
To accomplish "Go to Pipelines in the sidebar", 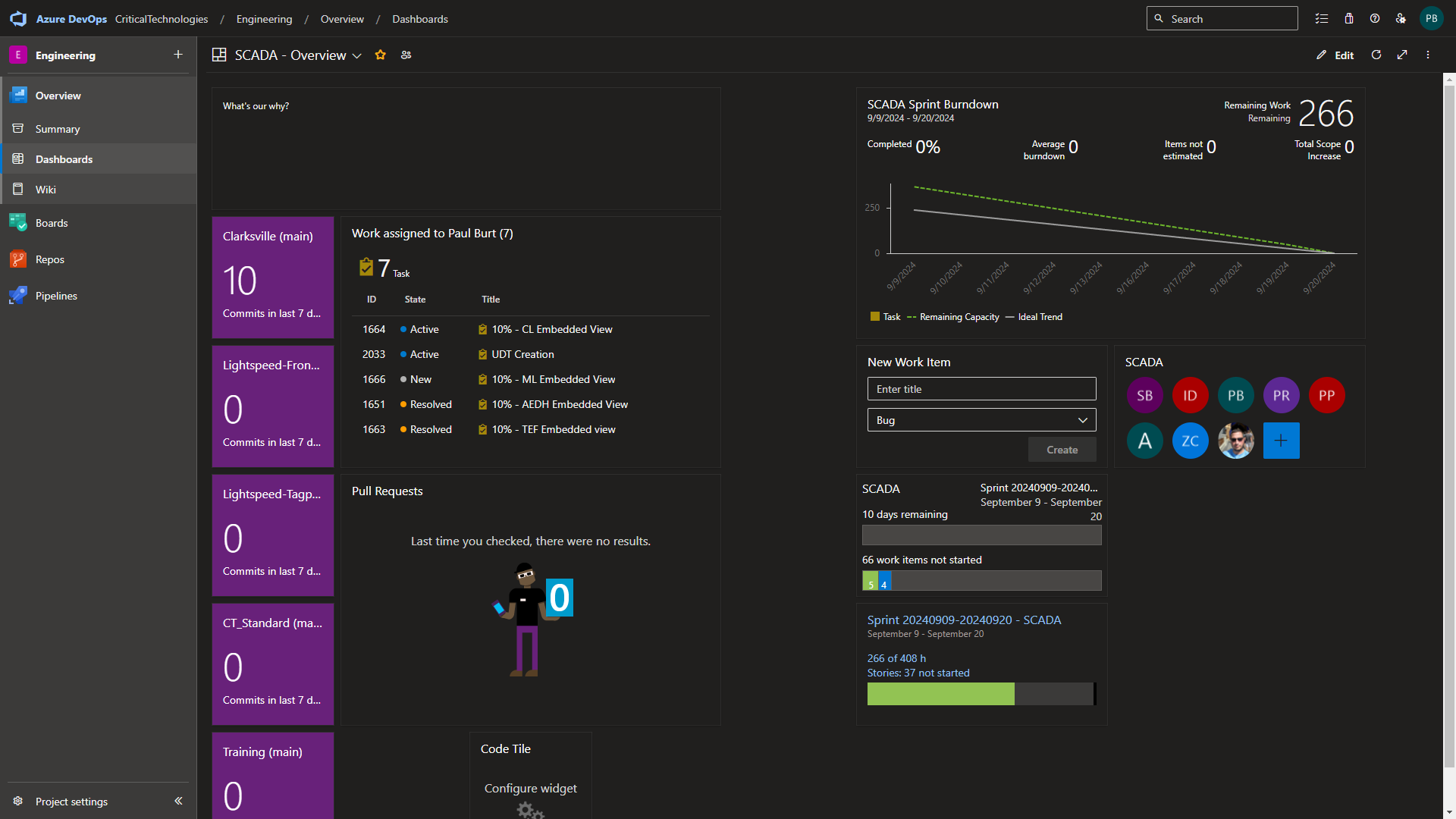I will pos(56,296).
